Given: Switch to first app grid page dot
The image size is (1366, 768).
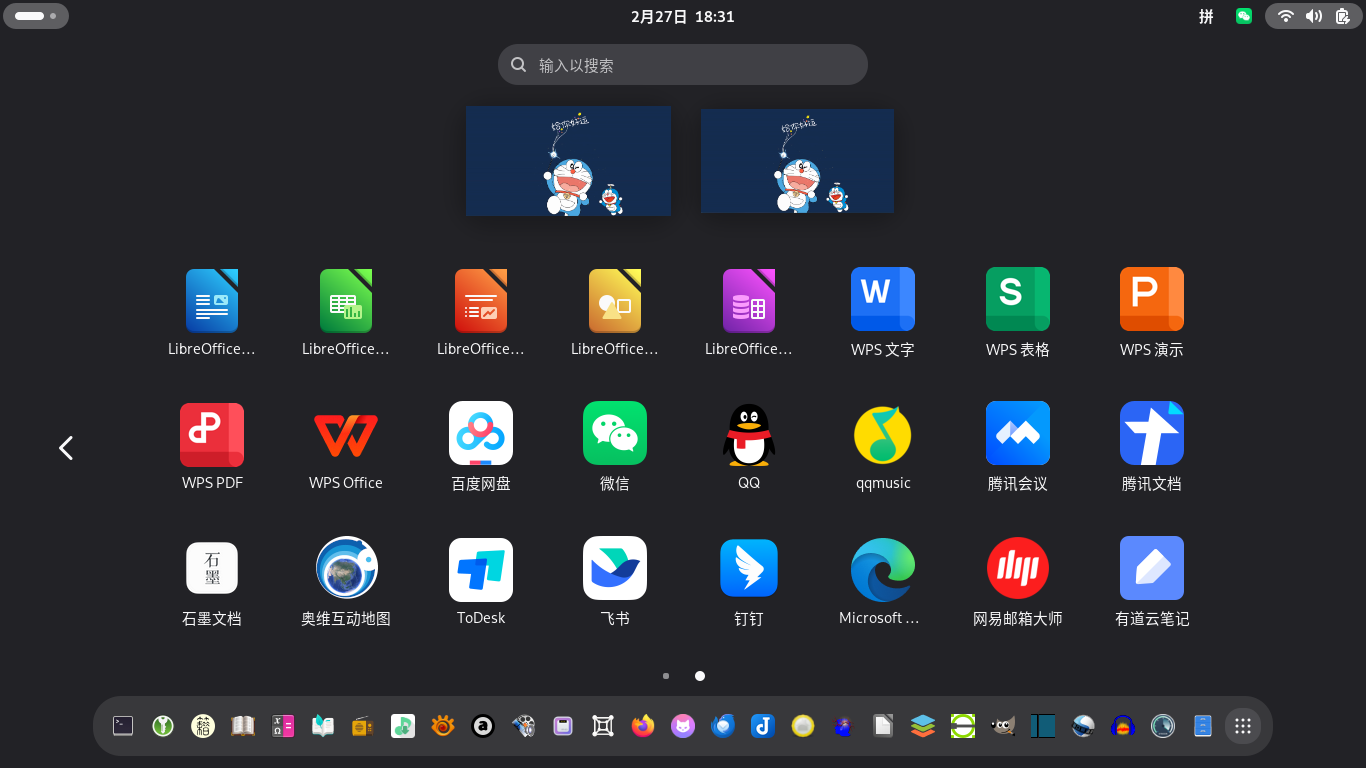Looking at the screenshot, I should 666,676.
